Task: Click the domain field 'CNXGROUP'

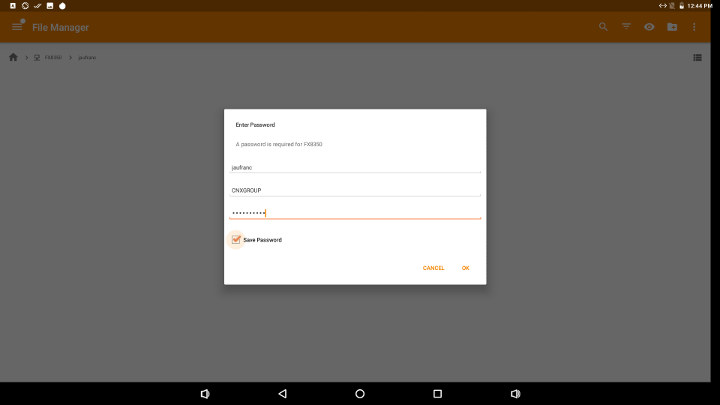Action: click(355, 189)
